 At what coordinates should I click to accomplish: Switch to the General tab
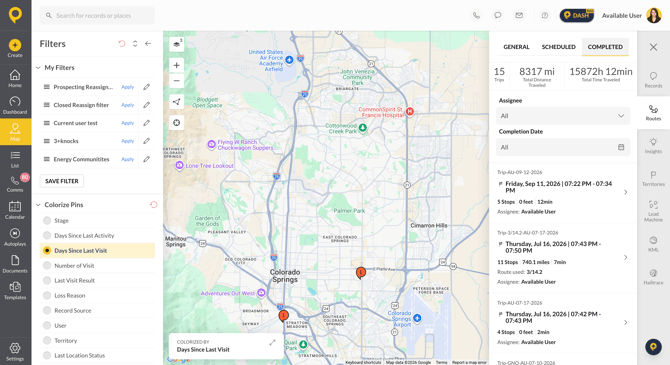[516, 47]
